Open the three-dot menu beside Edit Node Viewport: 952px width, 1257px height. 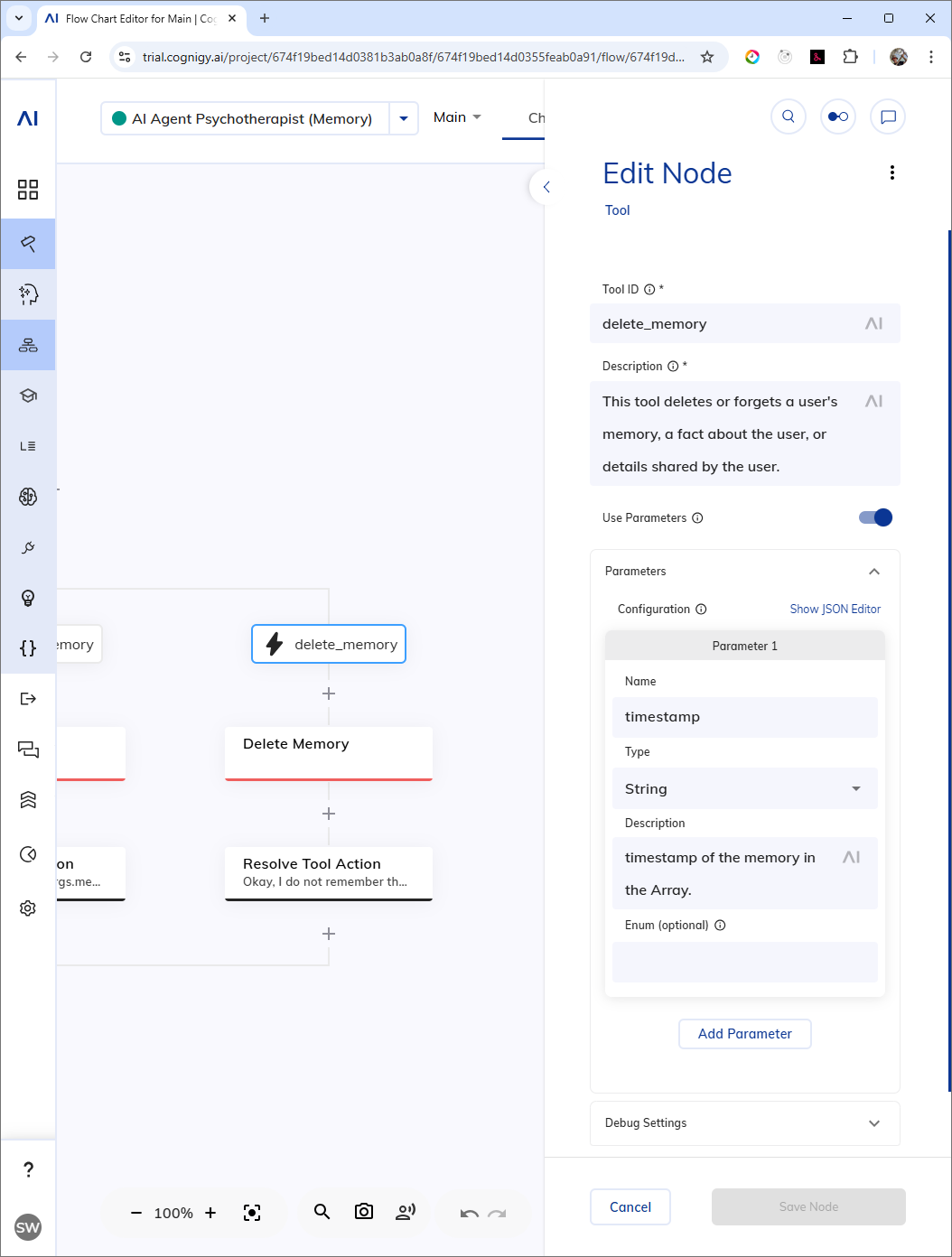[892, 172]
